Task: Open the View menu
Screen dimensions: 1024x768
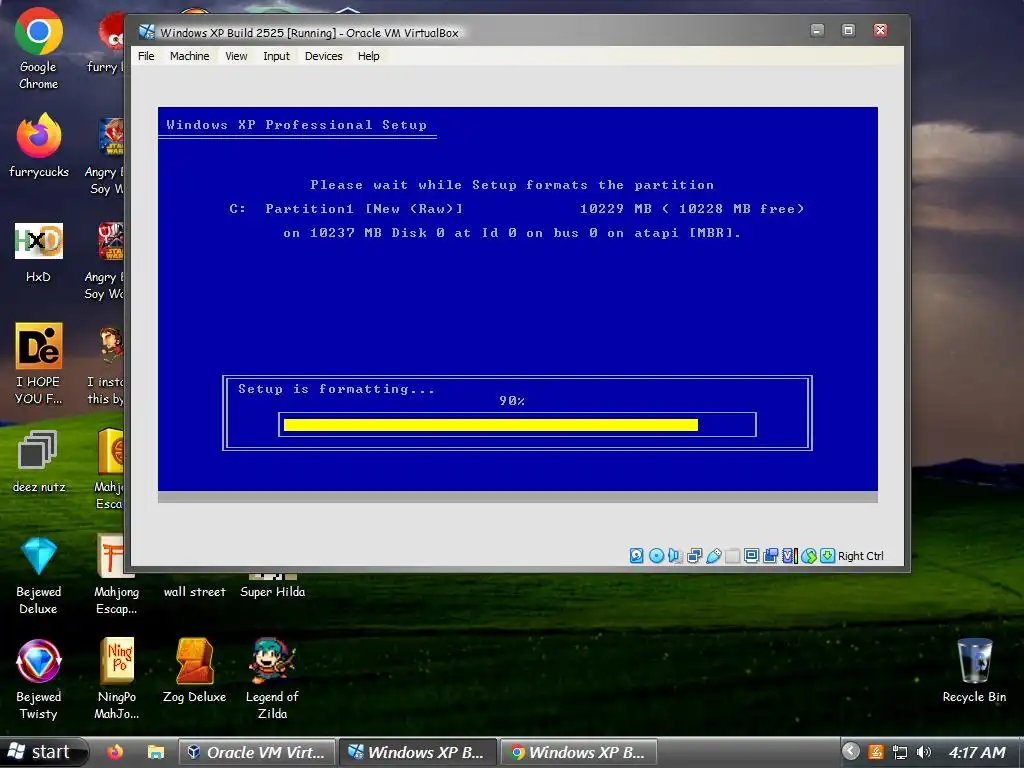Action: [236, 56]
